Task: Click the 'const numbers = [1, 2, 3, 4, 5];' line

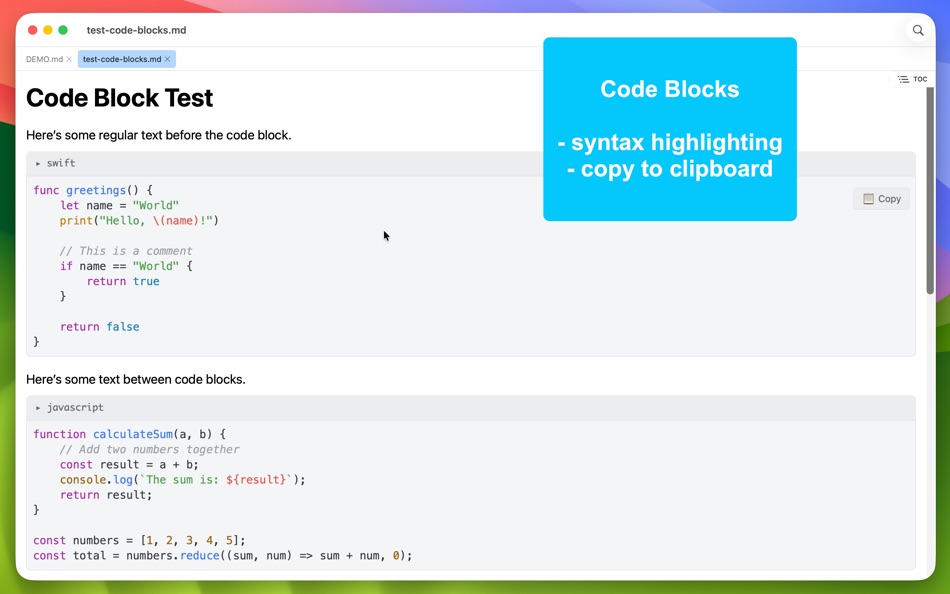Action: (139, 541)
